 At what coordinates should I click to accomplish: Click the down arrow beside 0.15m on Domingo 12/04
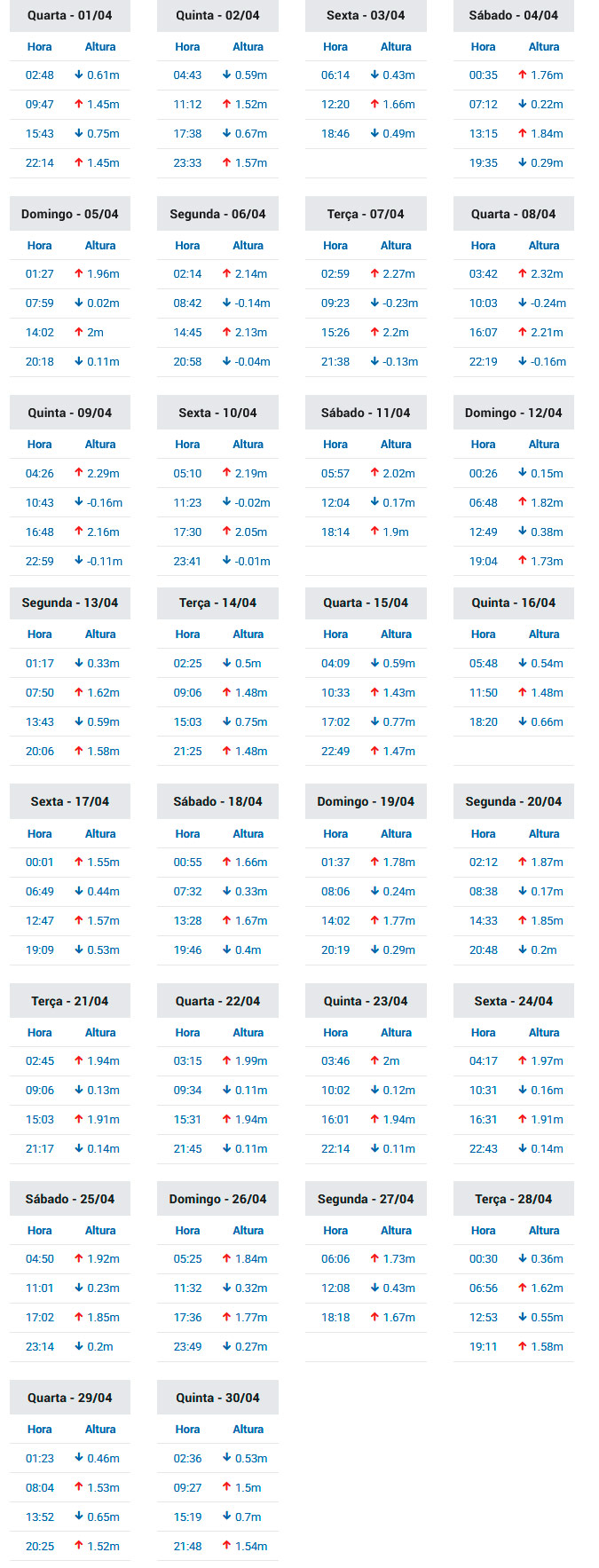(x=522, y=474)
